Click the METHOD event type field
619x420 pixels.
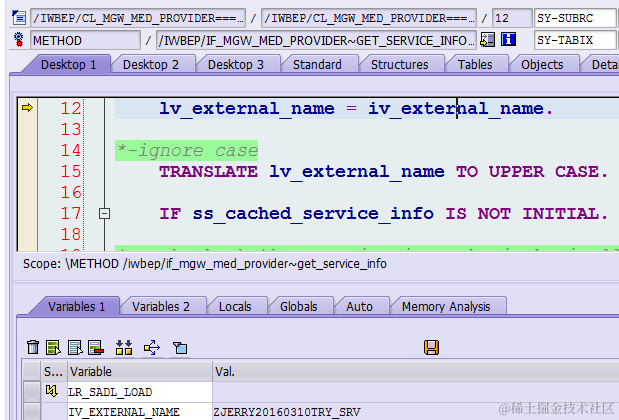(x=85, y=40)
